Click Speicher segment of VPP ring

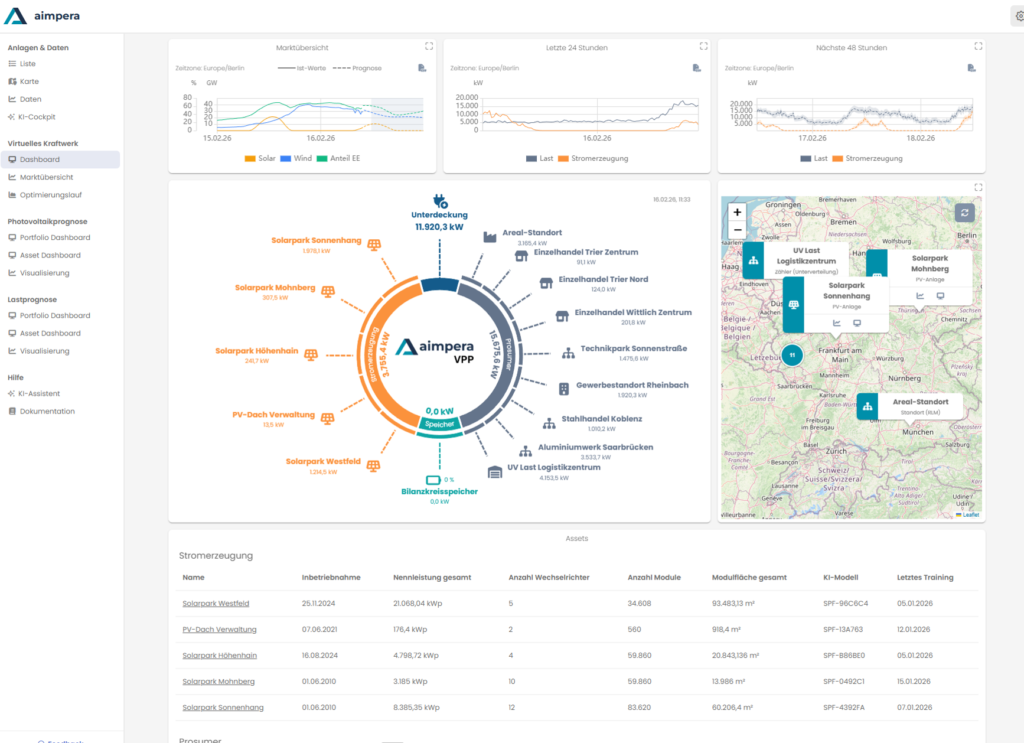440,424
